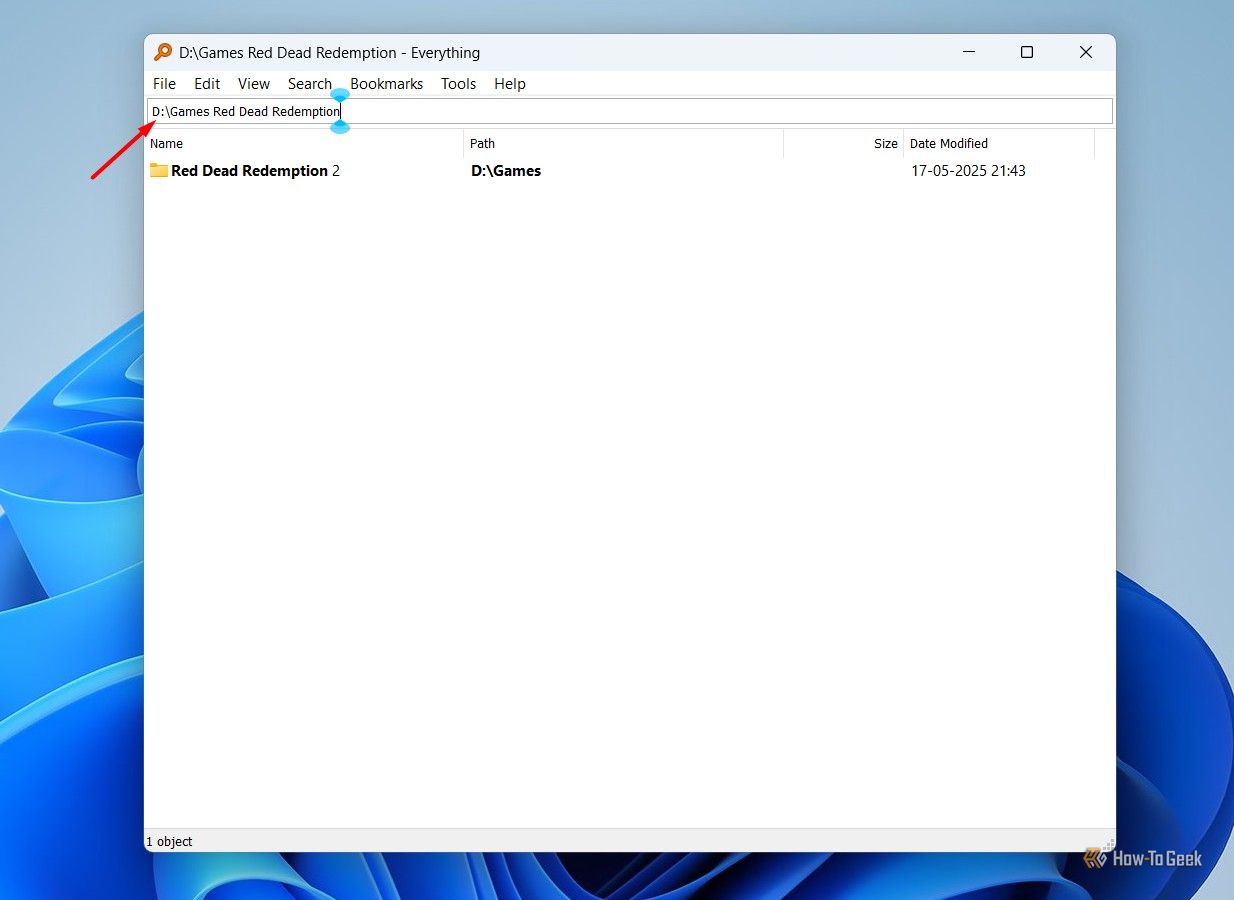Click the 17-05-2025 21:43 date value
The width and height of the screenshot is (1234, 900).
point(968,171)
